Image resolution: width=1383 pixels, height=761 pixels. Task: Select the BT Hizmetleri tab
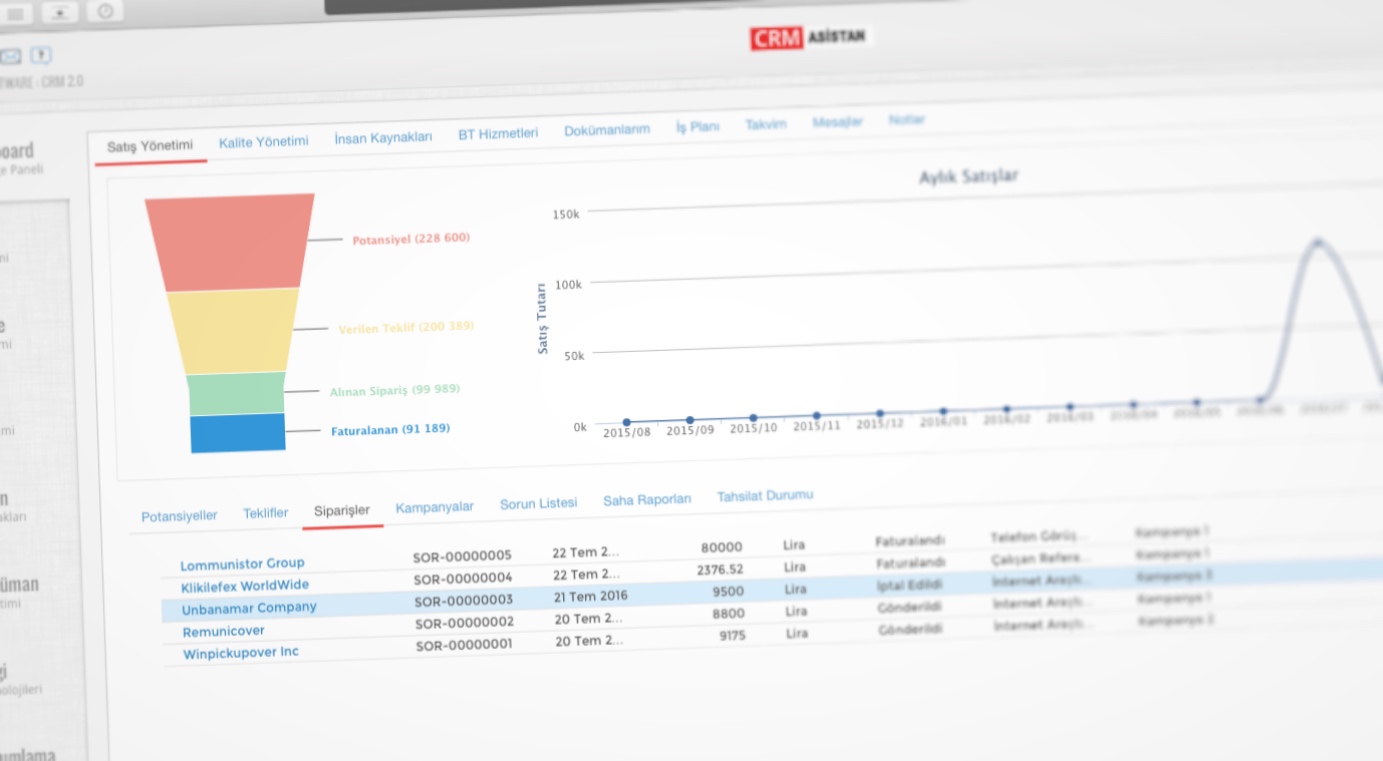coord(498,133)
